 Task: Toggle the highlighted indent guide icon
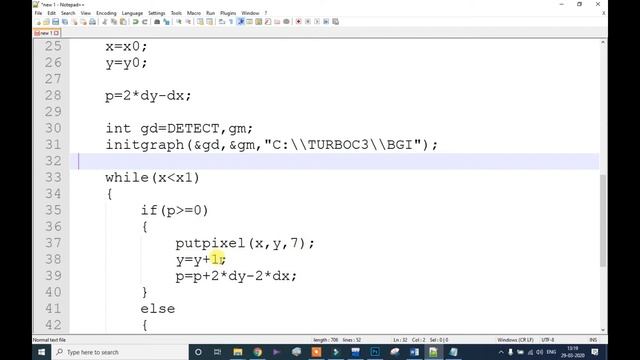[x=240, y=22]
